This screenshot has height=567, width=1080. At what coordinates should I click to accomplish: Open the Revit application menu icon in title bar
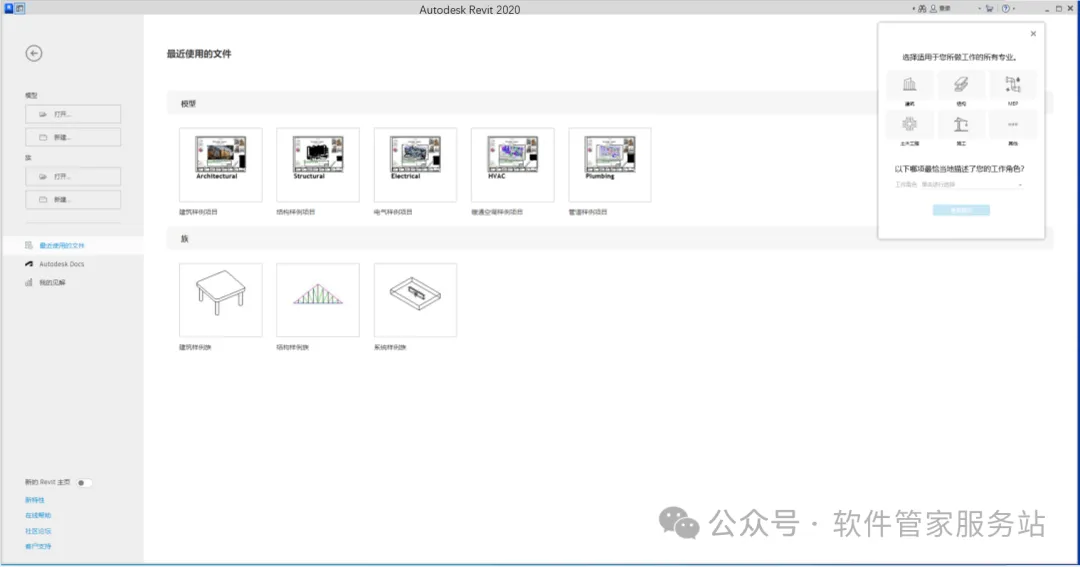point(9,8)
